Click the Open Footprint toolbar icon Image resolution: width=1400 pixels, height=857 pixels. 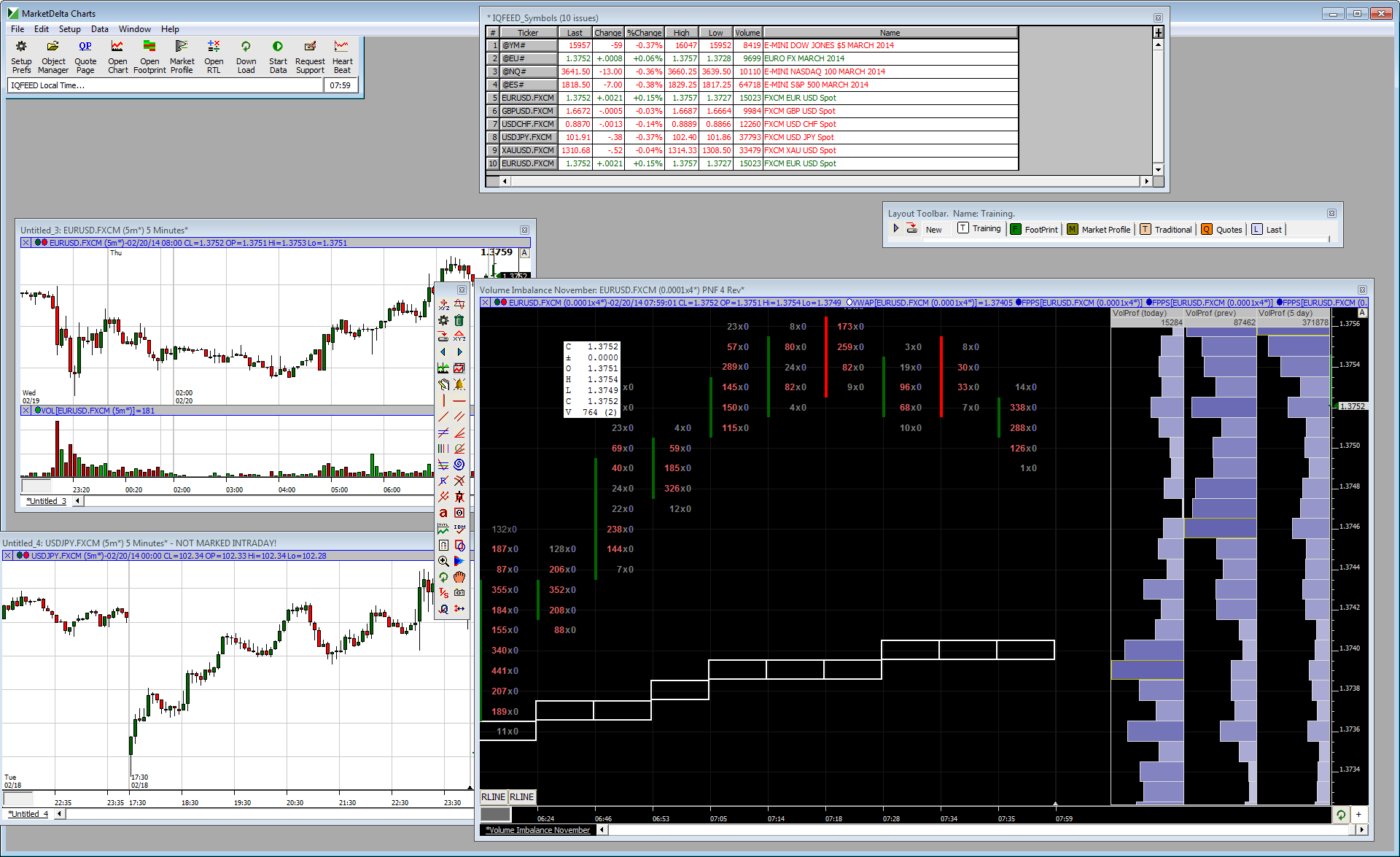tap(149, 47)
